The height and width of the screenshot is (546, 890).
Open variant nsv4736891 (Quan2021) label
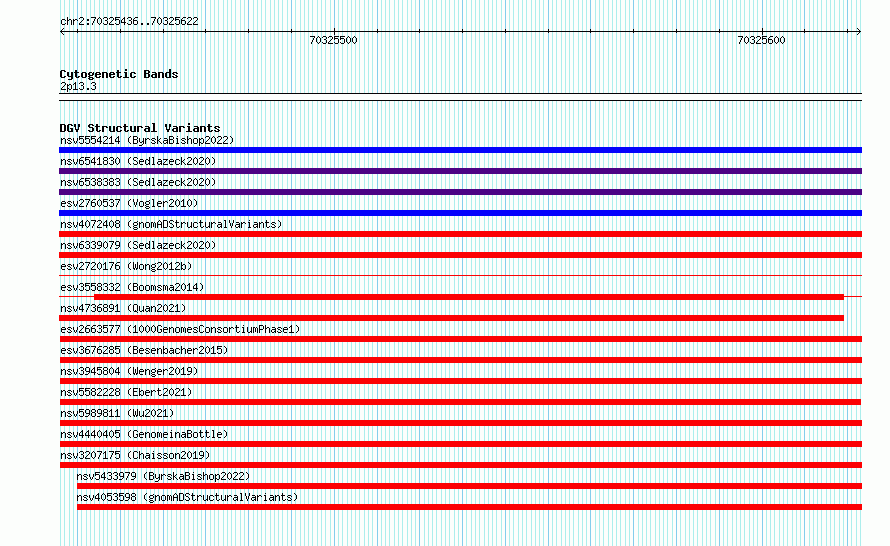click(123, 308)
